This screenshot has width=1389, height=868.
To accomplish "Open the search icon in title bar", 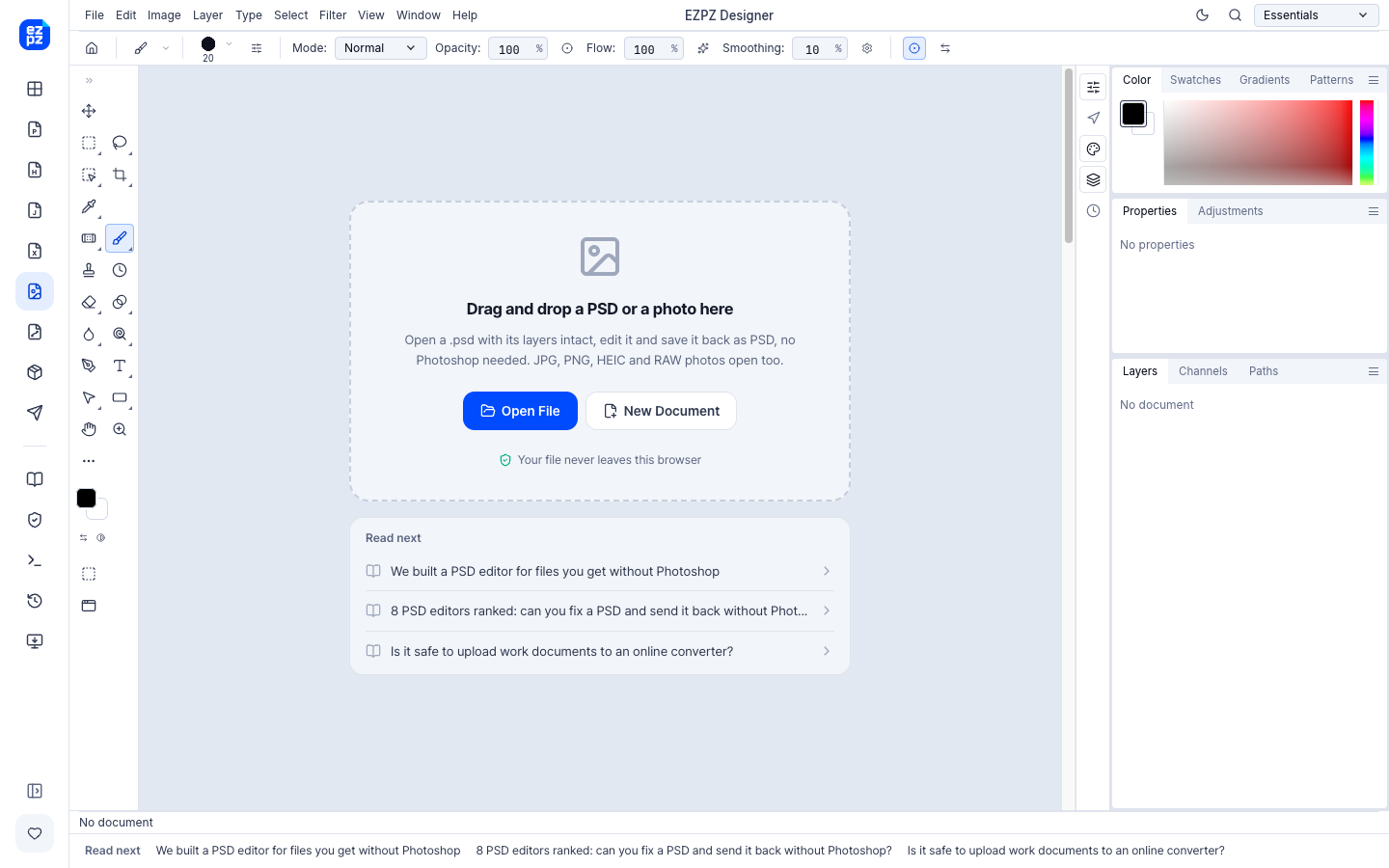I will click(x=1235, y=15).
